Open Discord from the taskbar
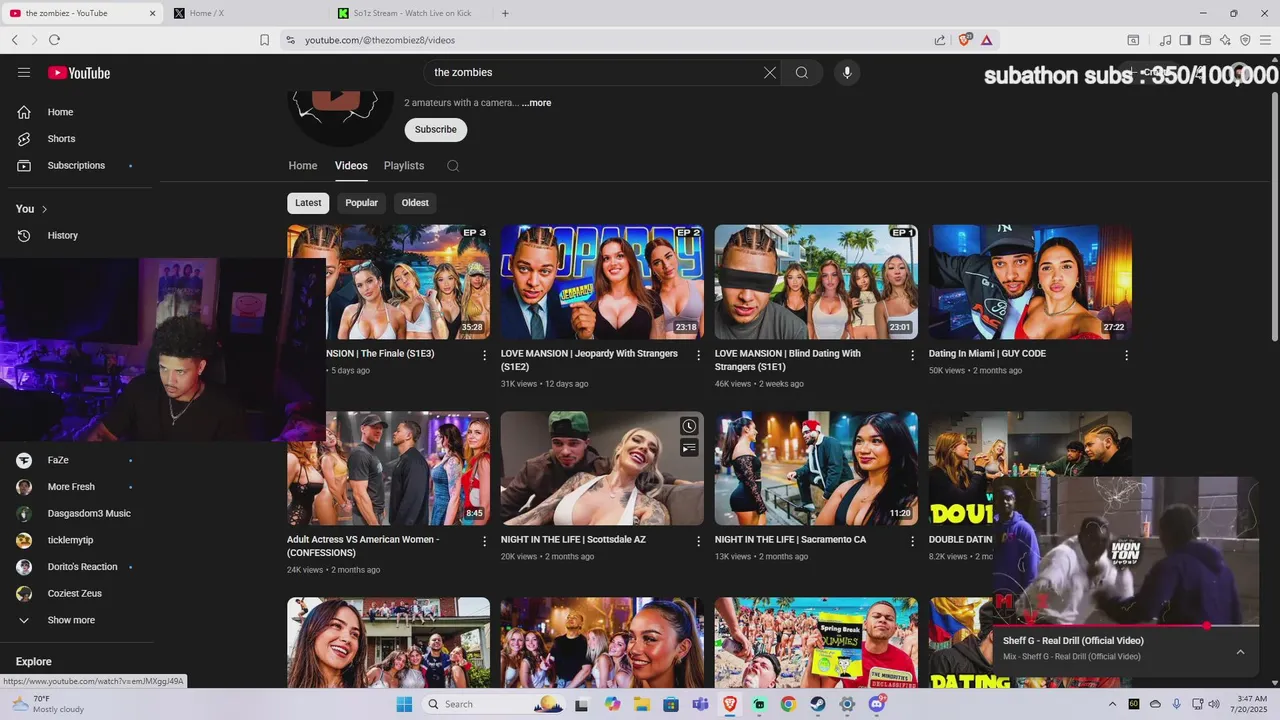Viewport: 1280px width, 720px height. click(877, 704)
